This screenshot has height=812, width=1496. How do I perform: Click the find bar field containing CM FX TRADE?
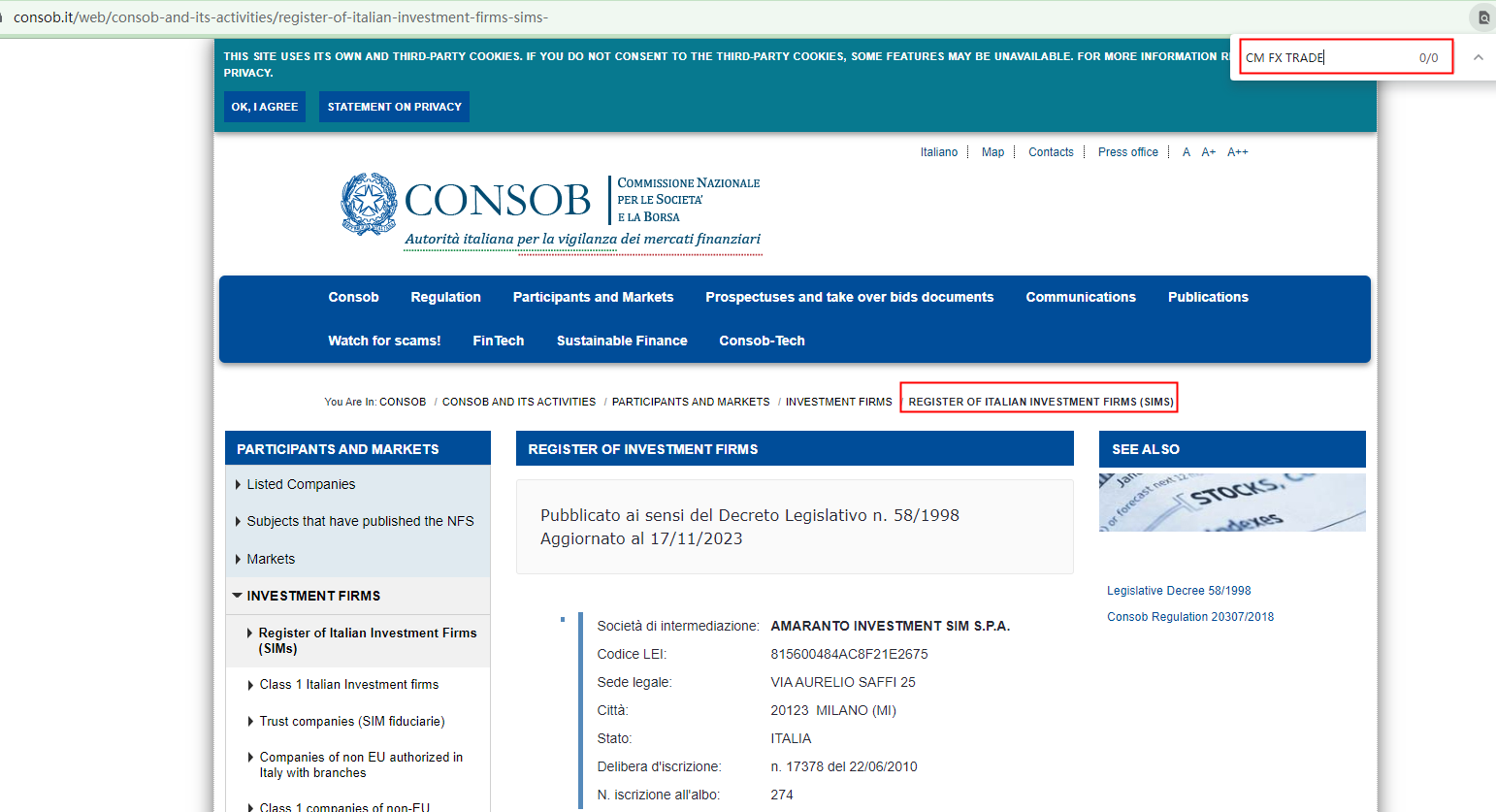1346,57
